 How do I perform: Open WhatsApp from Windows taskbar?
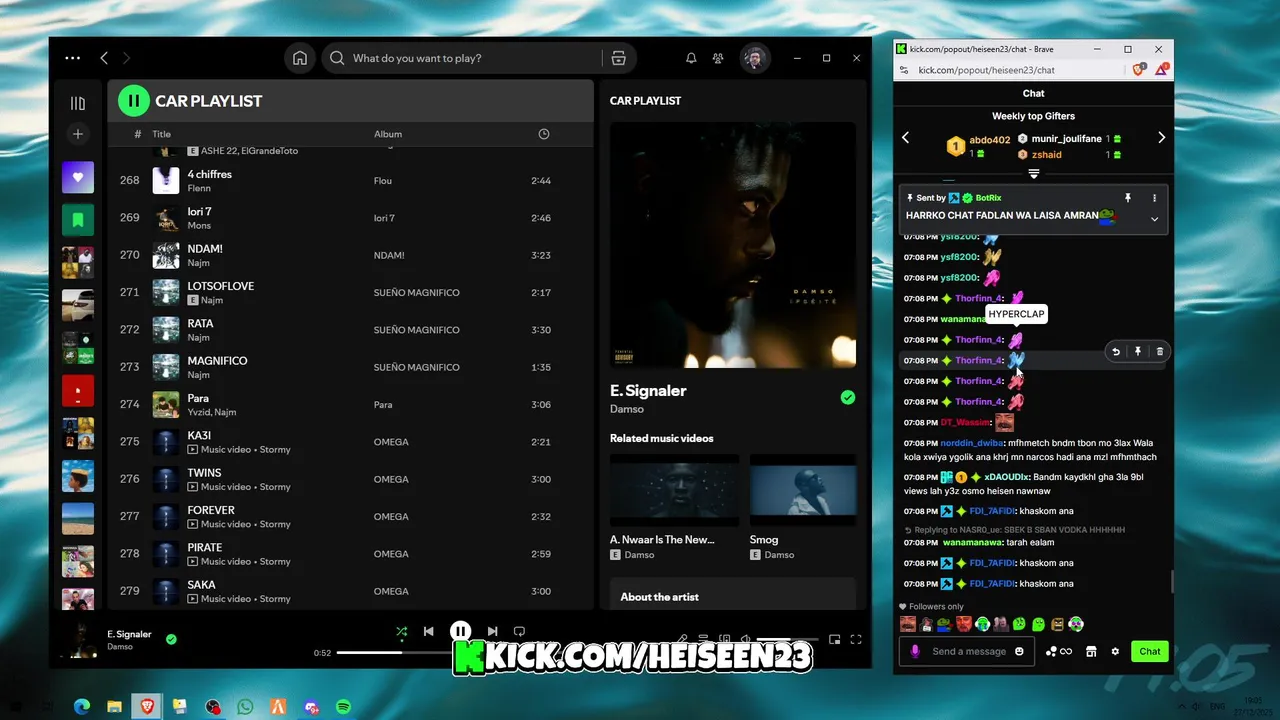pos(245,707)
